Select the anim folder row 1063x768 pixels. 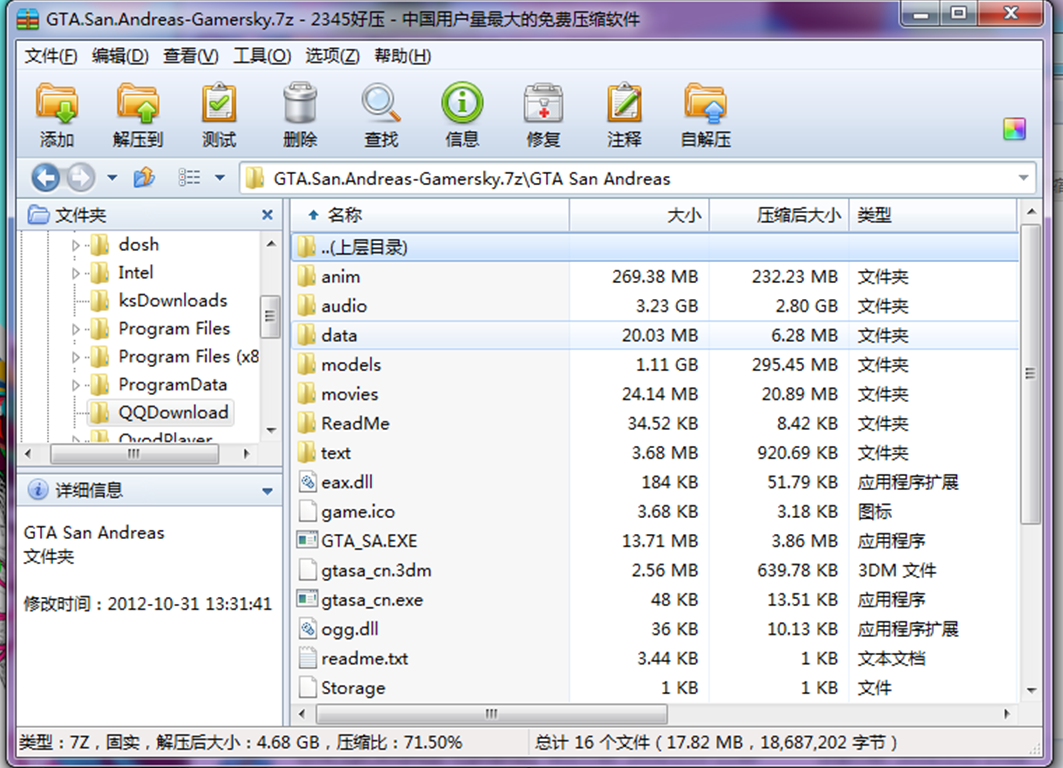[656, 277]
